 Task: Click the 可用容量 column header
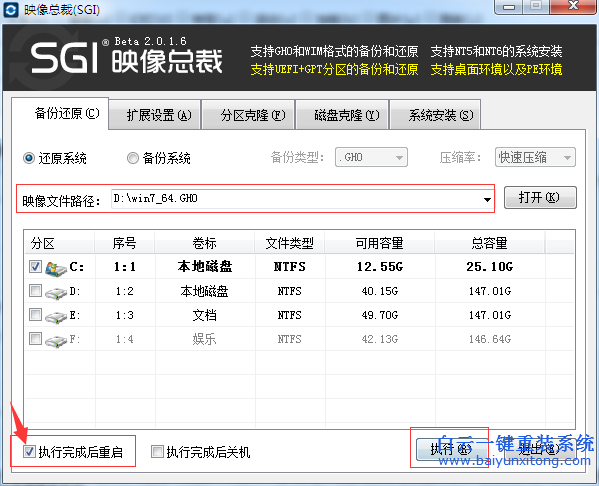(x=380, y=243)
